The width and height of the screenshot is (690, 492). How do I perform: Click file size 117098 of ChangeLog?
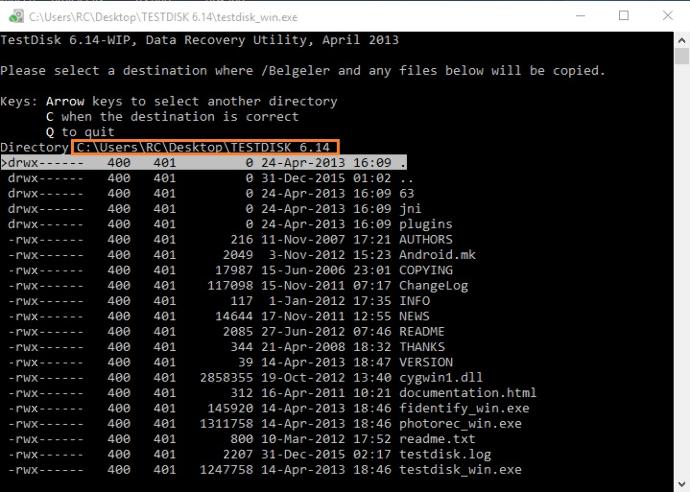pos(230,286)
